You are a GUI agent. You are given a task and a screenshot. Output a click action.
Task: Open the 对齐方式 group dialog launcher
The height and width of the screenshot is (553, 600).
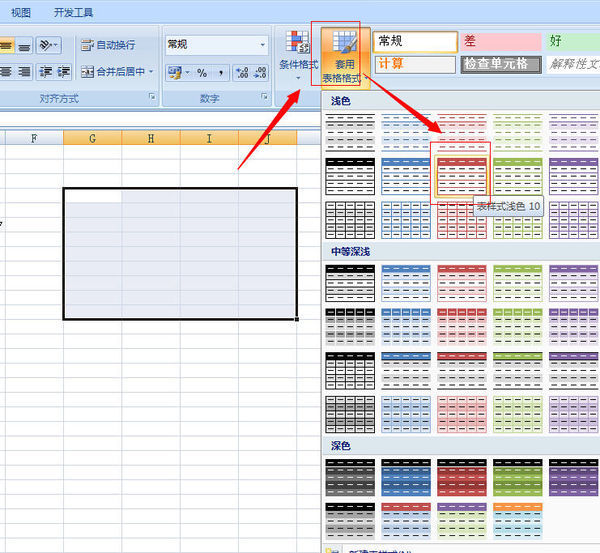(152, 98)
